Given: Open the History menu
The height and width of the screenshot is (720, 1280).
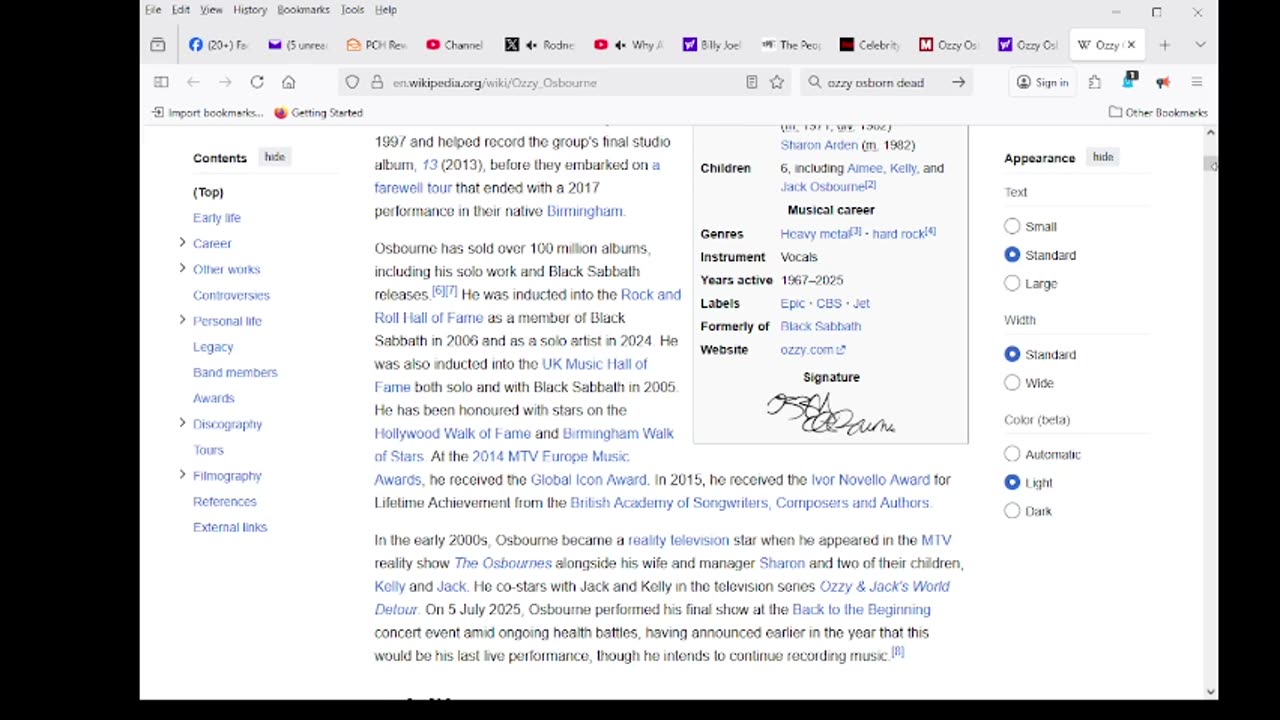Looking at the screenshot, I should (x=250, y=10).
